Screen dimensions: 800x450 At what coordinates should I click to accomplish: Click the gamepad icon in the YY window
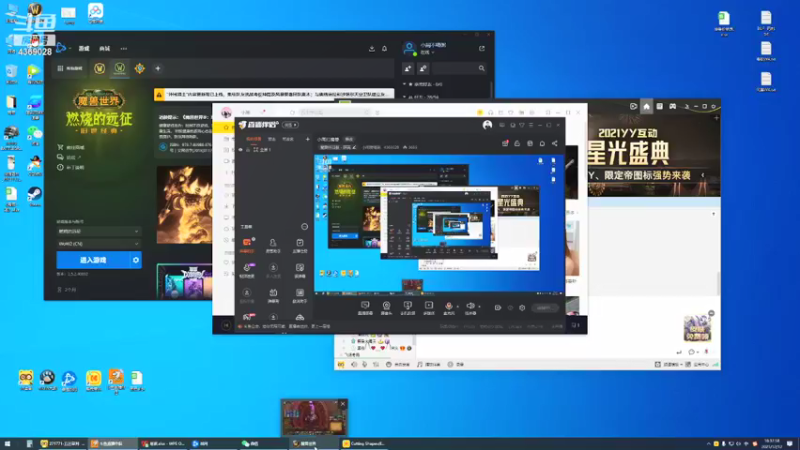(x=672, y=106)
